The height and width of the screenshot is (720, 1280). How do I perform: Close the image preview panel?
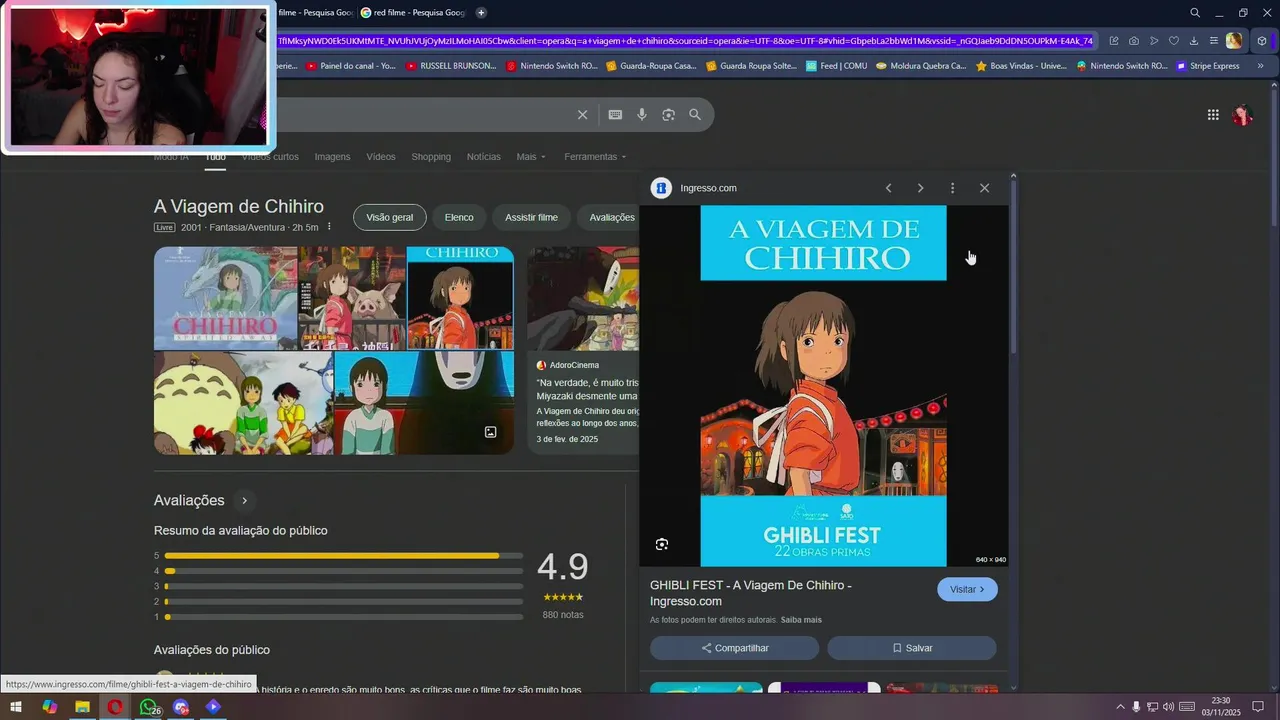984,188
